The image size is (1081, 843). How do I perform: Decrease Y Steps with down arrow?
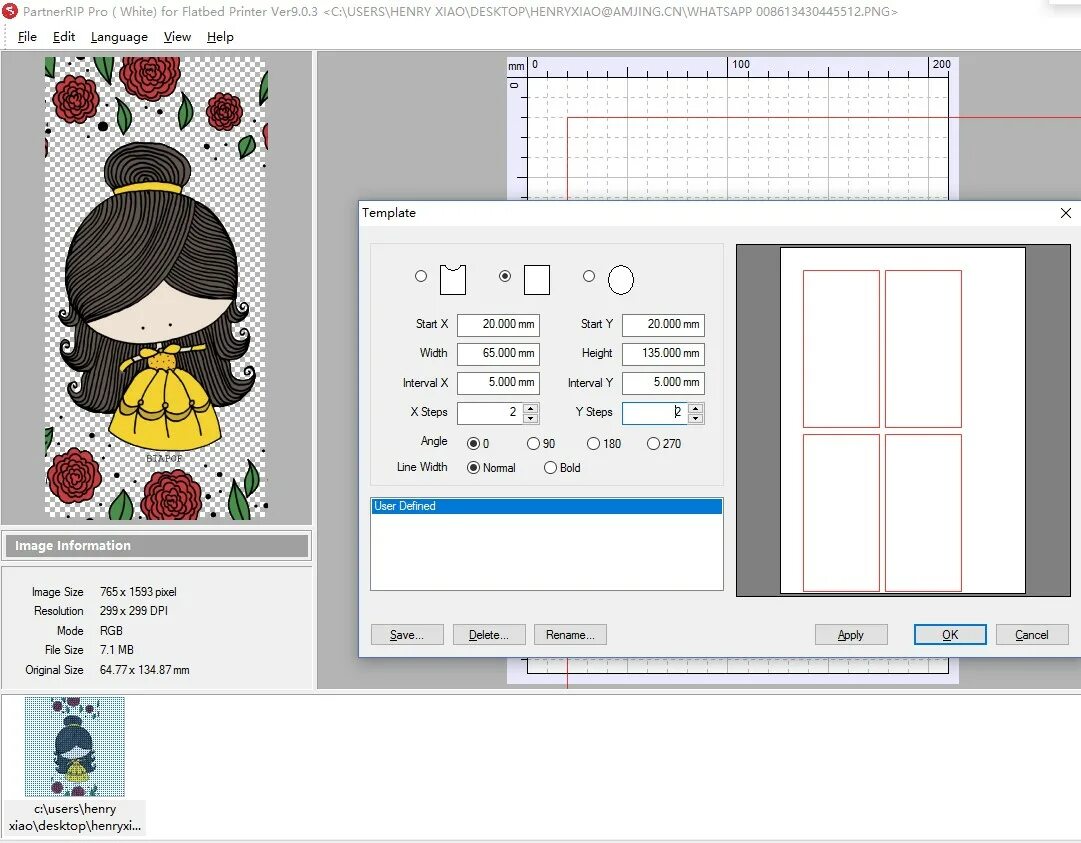[x=696, y=418]
